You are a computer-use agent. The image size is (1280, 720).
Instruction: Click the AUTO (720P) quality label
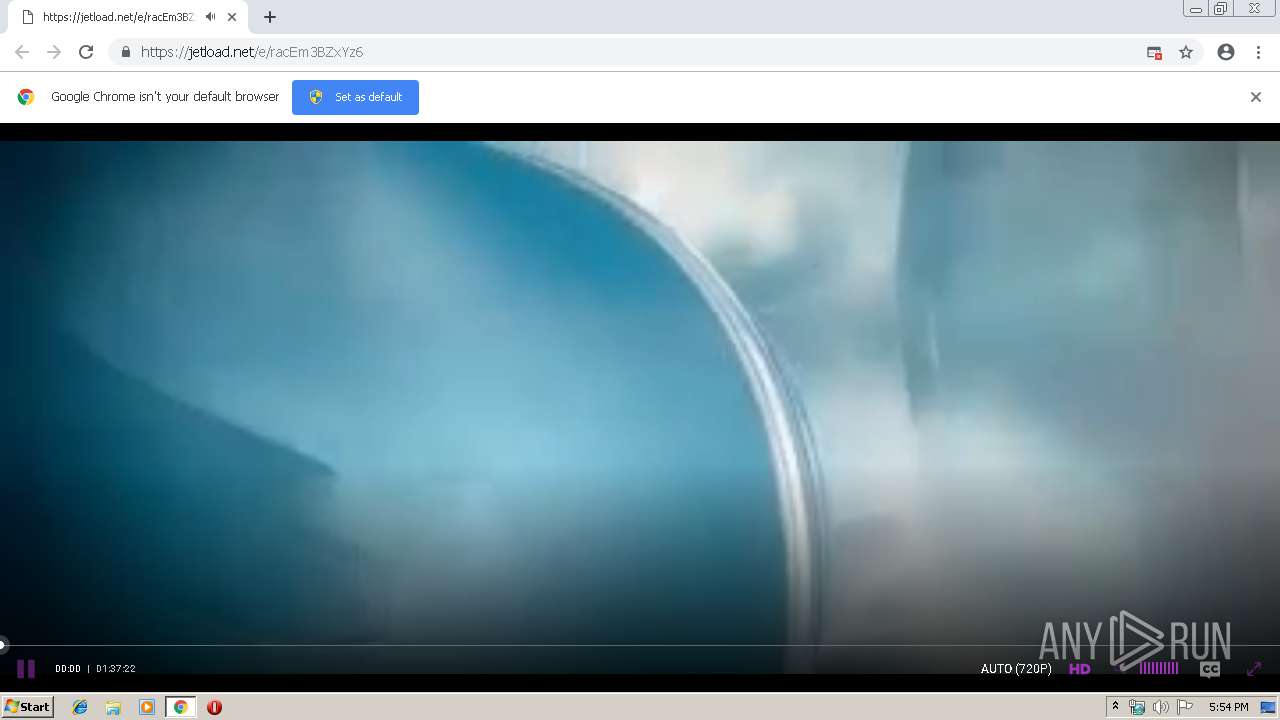pos(1016,669)
